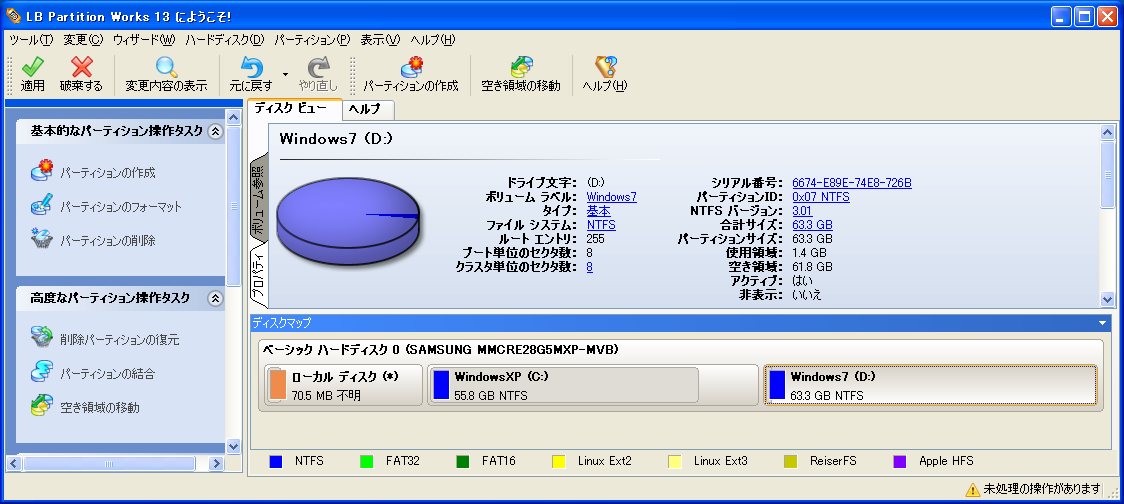Open the パーティション(P) menu
This screenshot has width=1124, height=504.
point(313,39)
